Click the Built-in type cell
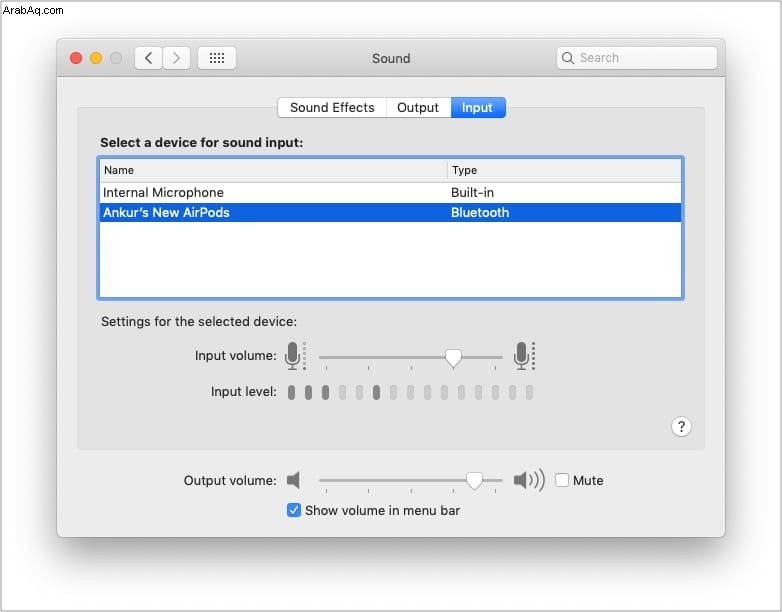This screenshot has width=782, height=612. click(x=472, y=193)
